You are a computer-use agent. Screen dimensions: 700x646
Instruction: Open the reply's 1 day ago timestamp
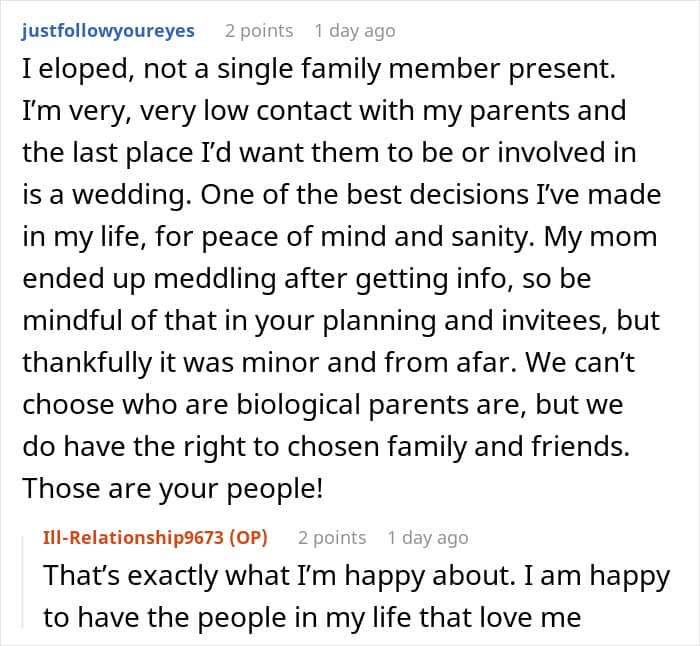[x=427, y=538]
